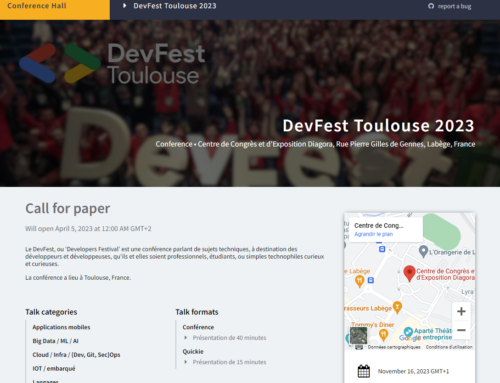Open the report a bug link

click(x=454, y=6)
